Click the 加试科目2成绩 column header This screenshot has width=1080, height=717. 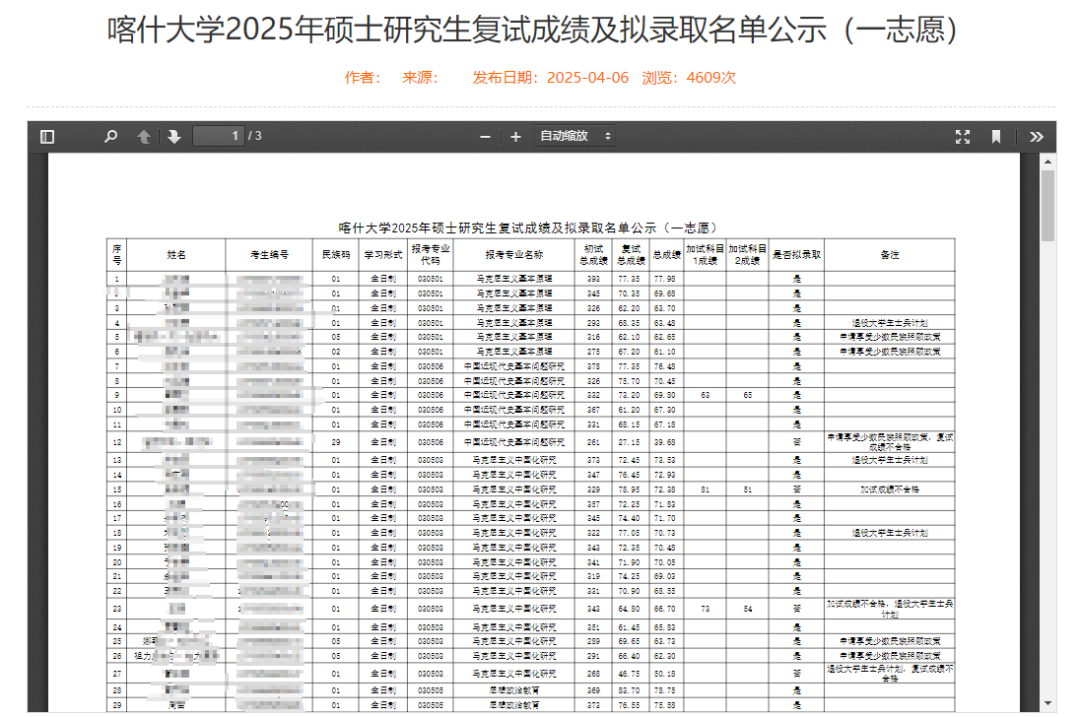pyautogui.click(x=747, y=255)
